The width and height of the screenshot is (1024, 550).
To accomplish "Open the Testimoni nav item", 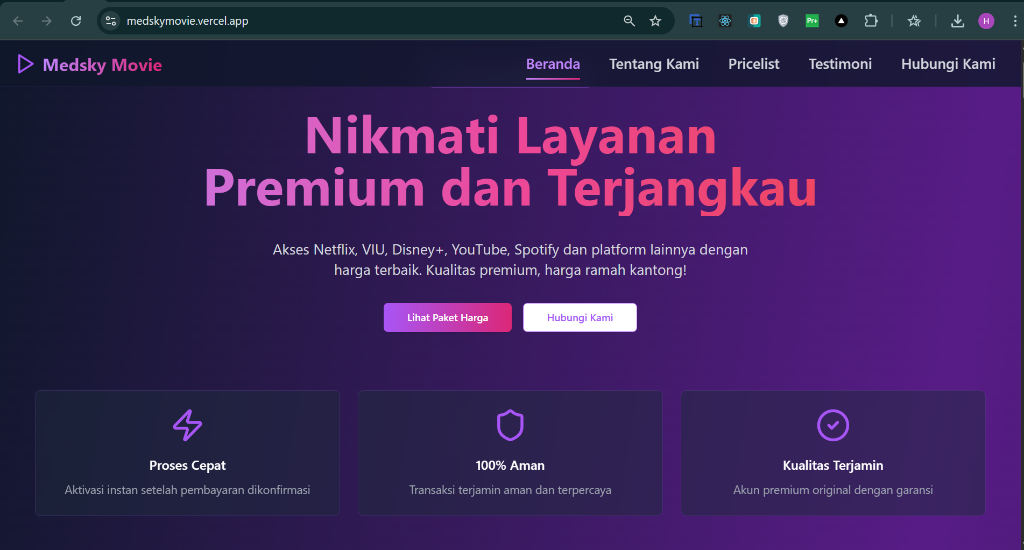I will pos(840,64).
